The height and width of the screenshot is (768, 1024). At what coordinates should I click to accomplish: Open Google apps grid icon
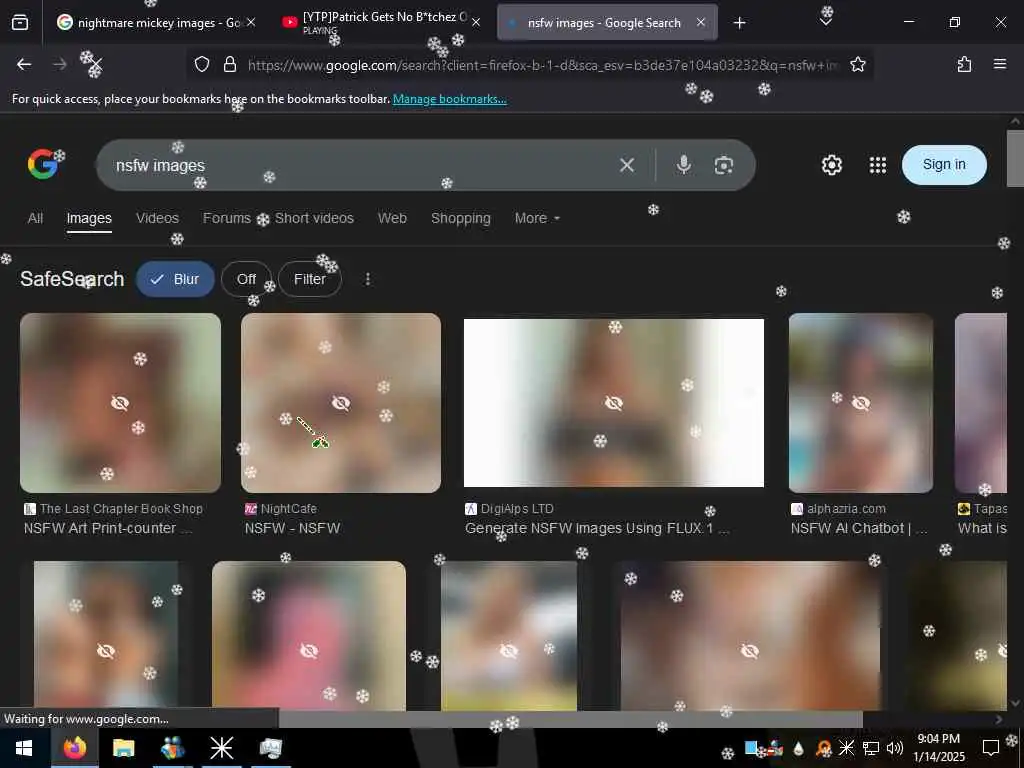click(878, 165)
